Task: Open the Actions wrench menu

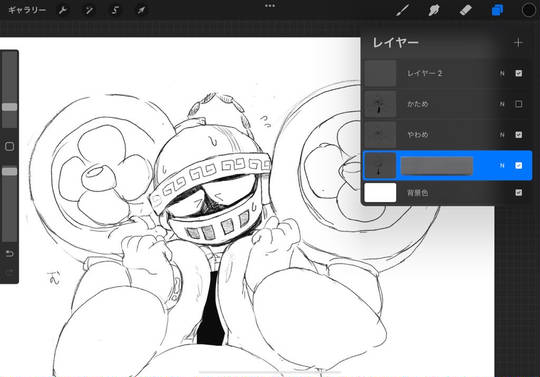Action: point(63,10)
